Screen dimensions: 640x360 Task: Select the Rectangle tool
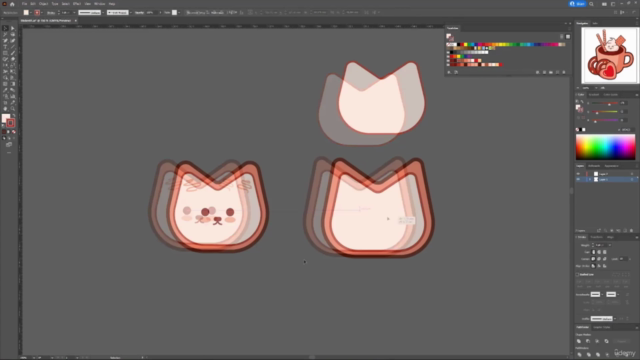5,53
